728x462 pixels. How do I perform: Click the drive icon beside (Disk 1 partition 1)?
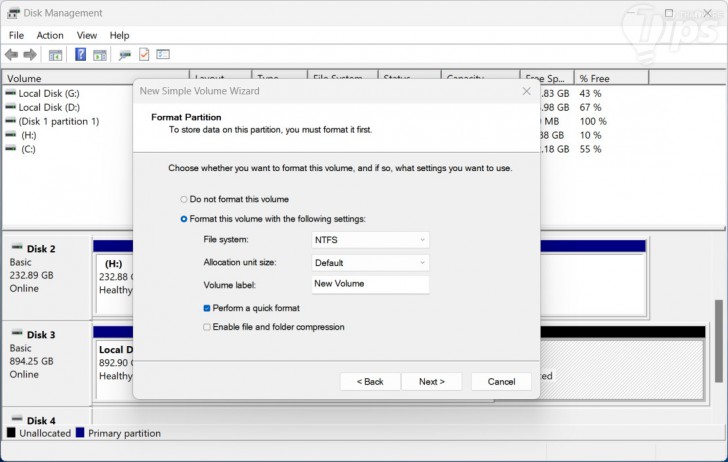[10, 121]
